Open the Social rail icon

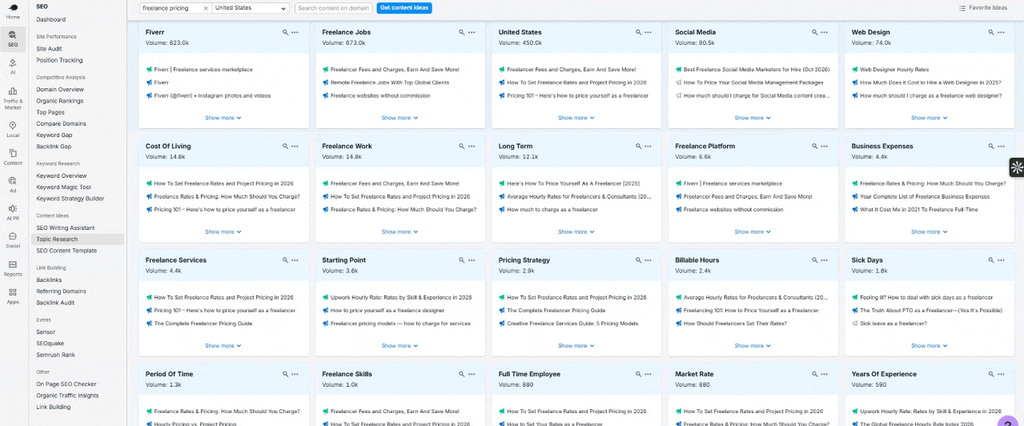tap(12, 240)
